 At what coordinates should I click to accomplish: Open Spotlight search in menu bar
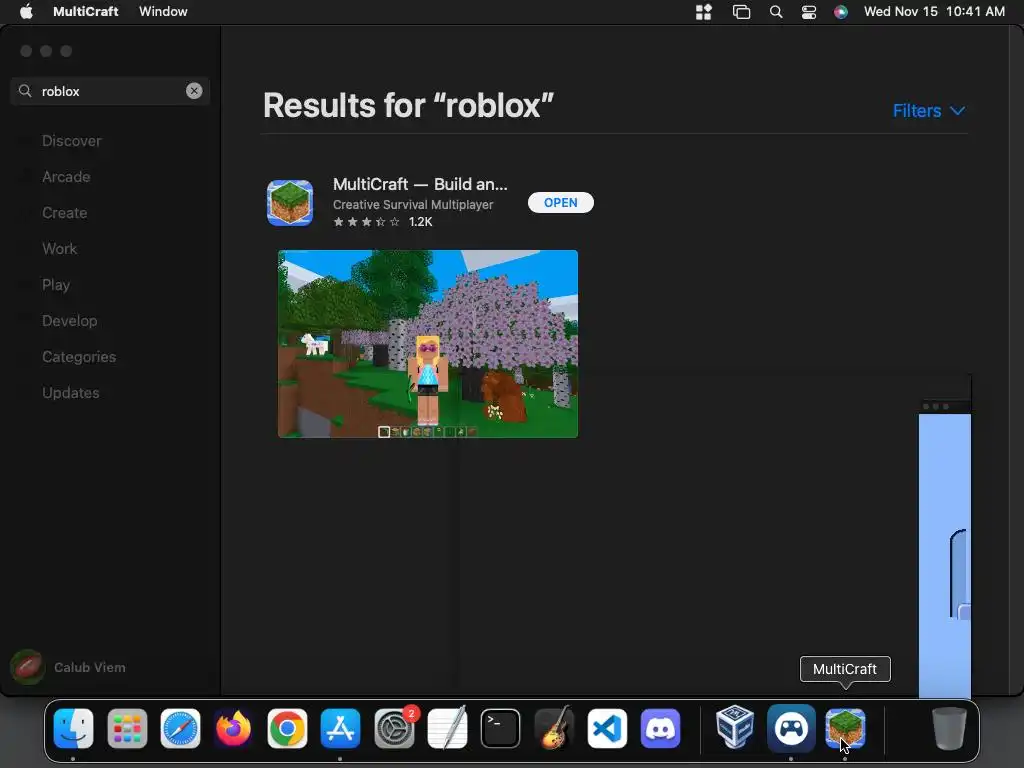click(x=776, y=12)
